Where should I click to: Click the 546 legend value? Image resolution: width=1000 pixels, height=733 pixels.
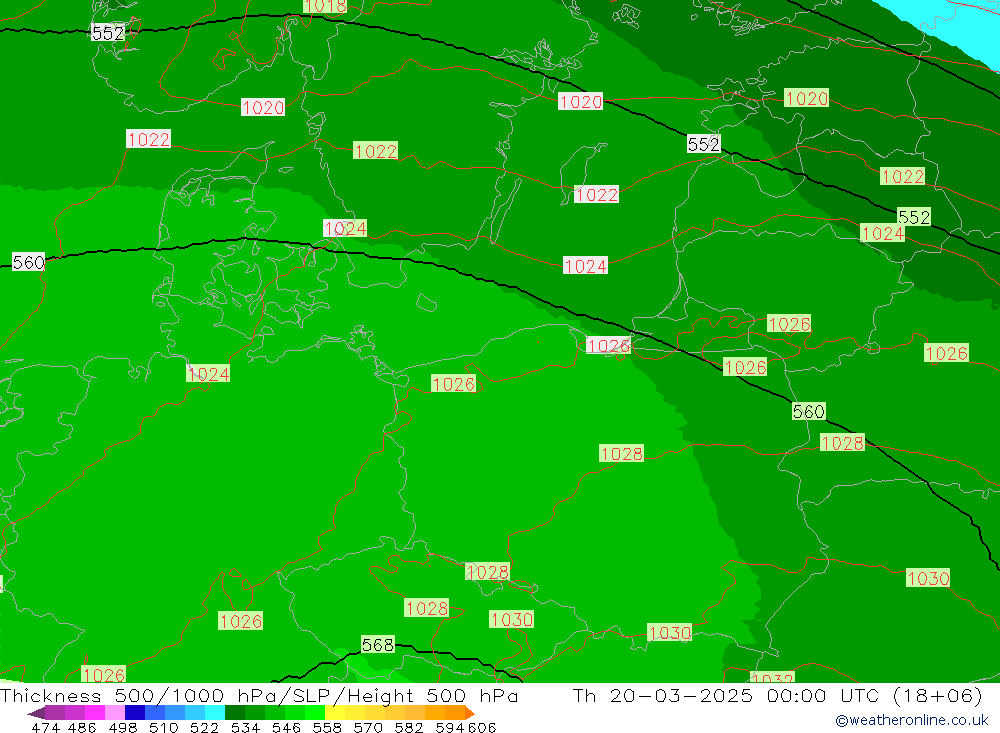tap(286, 727)
